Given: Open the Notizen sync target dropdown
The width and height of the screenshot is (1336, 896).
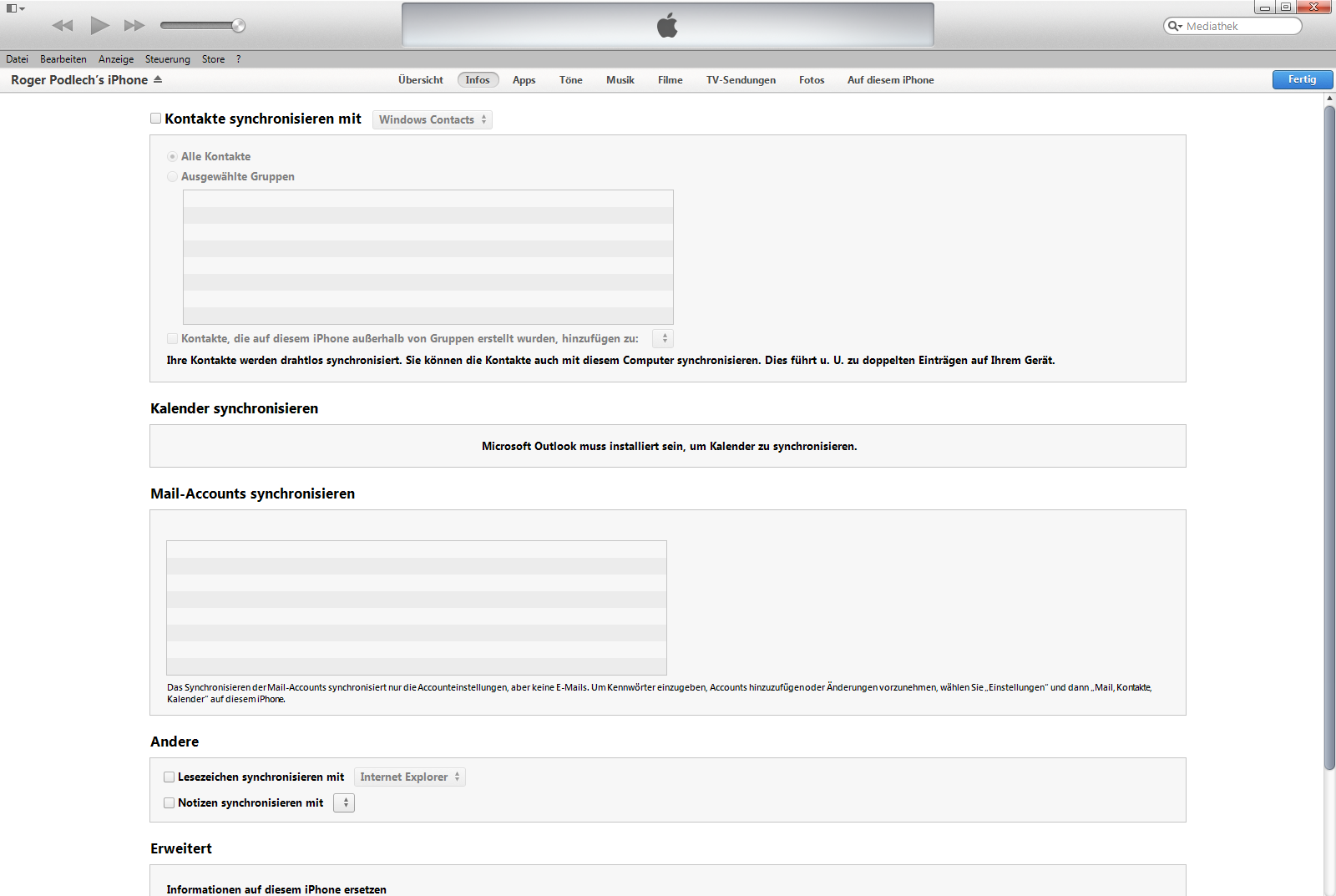Looking at the screenshot, I should coord(344,802).
